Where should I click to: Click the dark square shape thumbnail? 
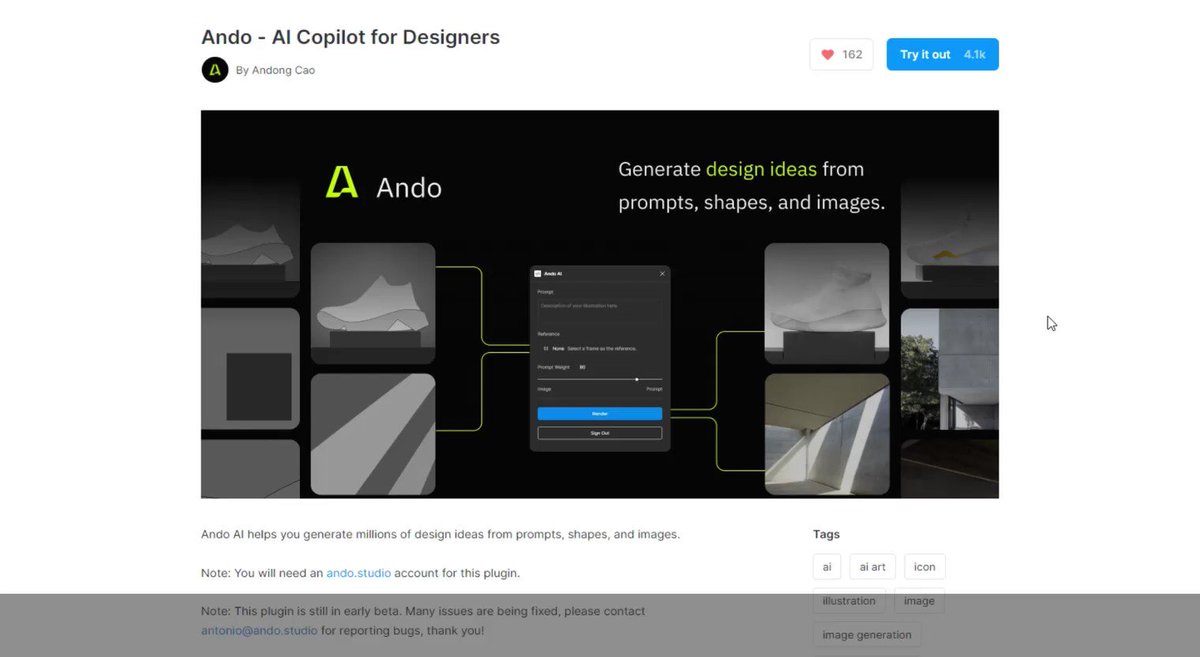250,370
